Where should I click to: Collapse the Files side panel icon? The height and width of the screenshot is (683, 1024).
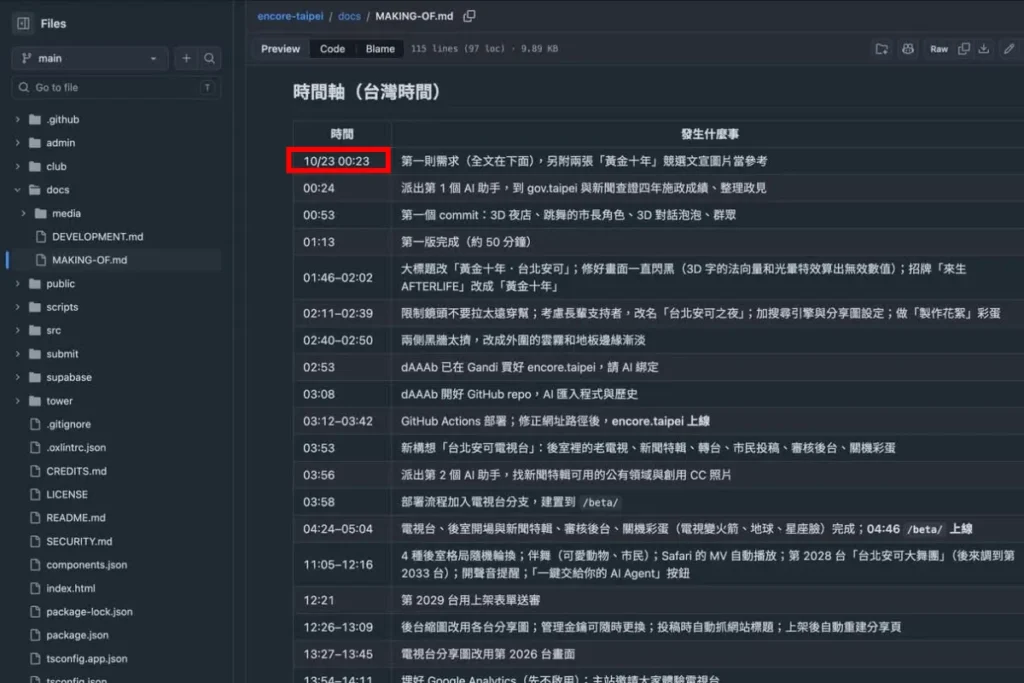click(x=24, y=24)
